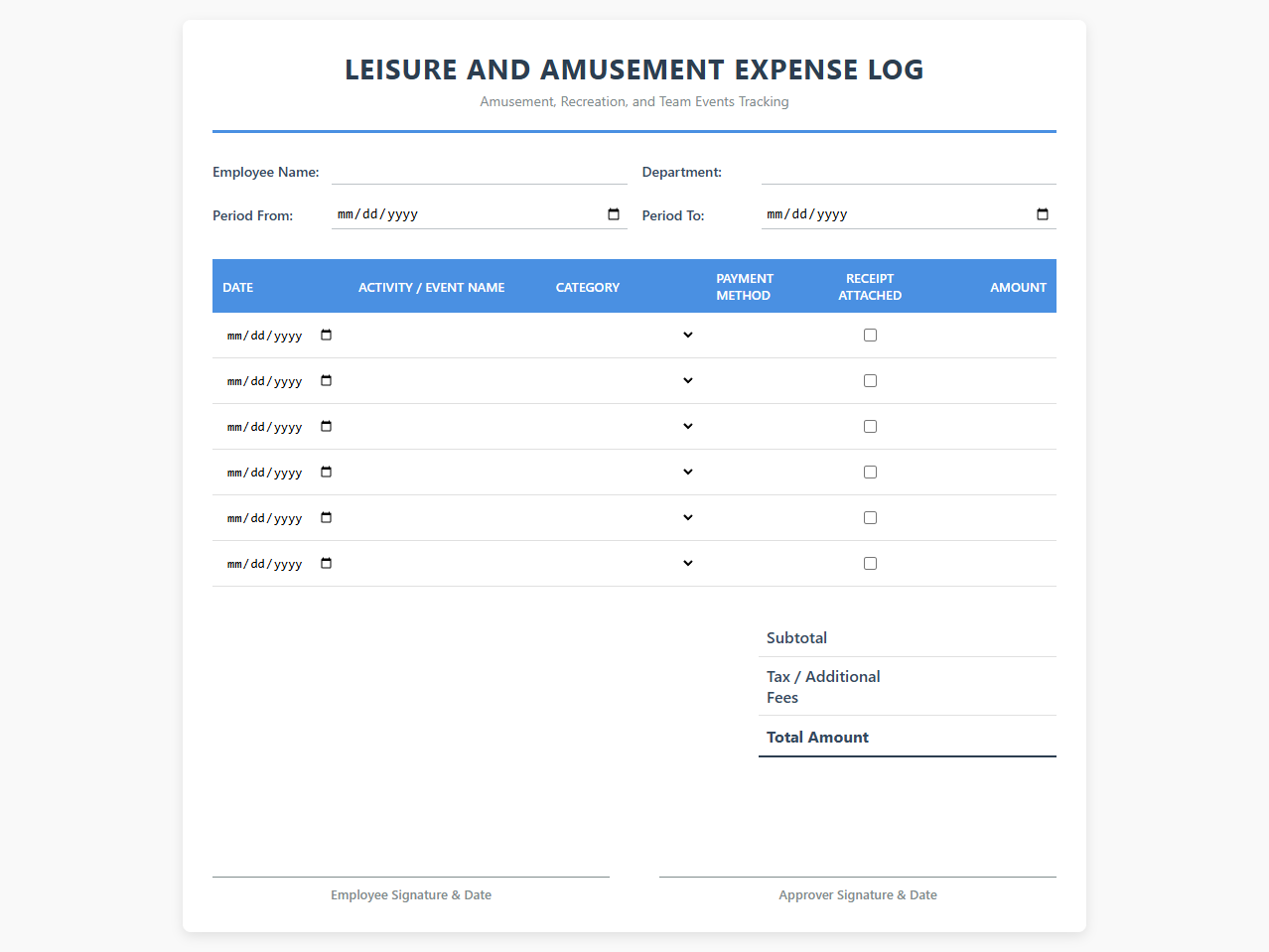This screenshot has height=952, width=1269.
Task: Open the calendar icon in the fifth table row
Action: tap(327, 518)
